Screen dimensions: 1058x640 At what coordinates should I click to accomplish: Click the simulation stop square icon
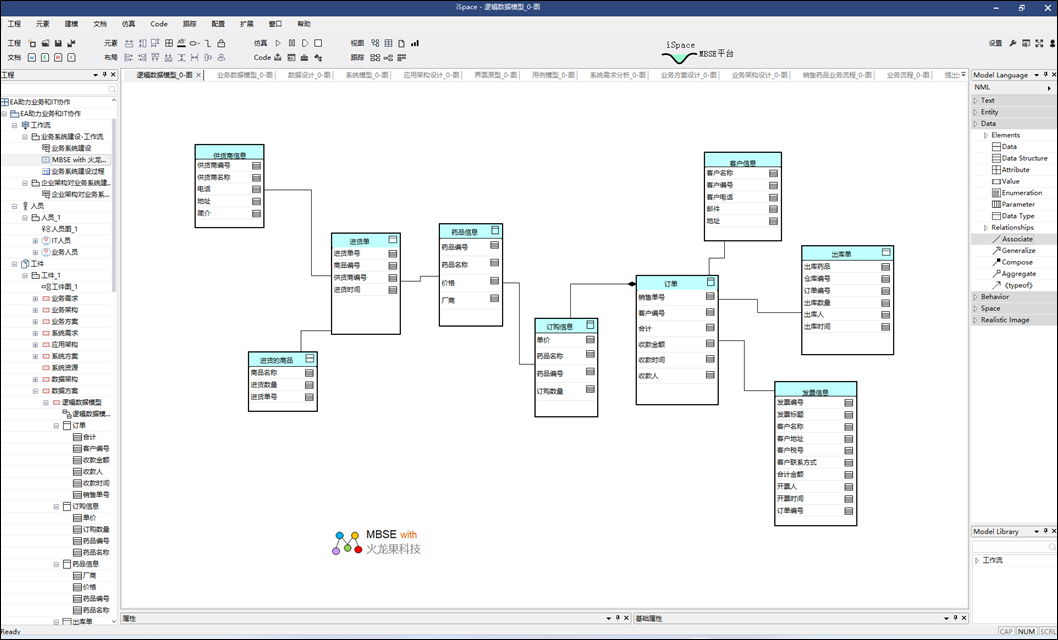318,43
